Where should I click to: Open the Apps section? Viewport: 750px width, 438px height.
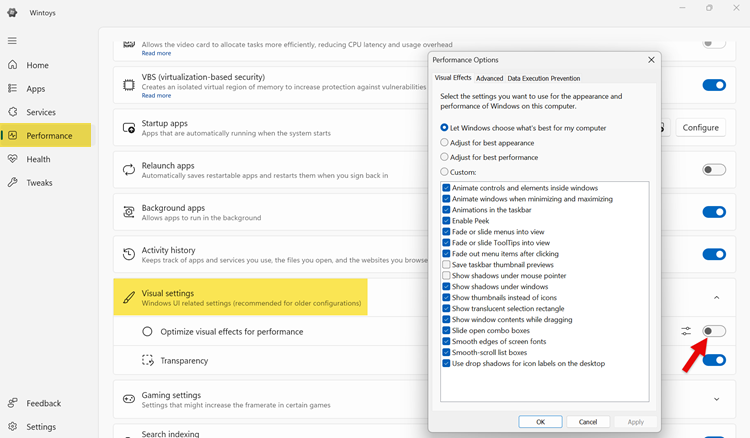point(36,89)
